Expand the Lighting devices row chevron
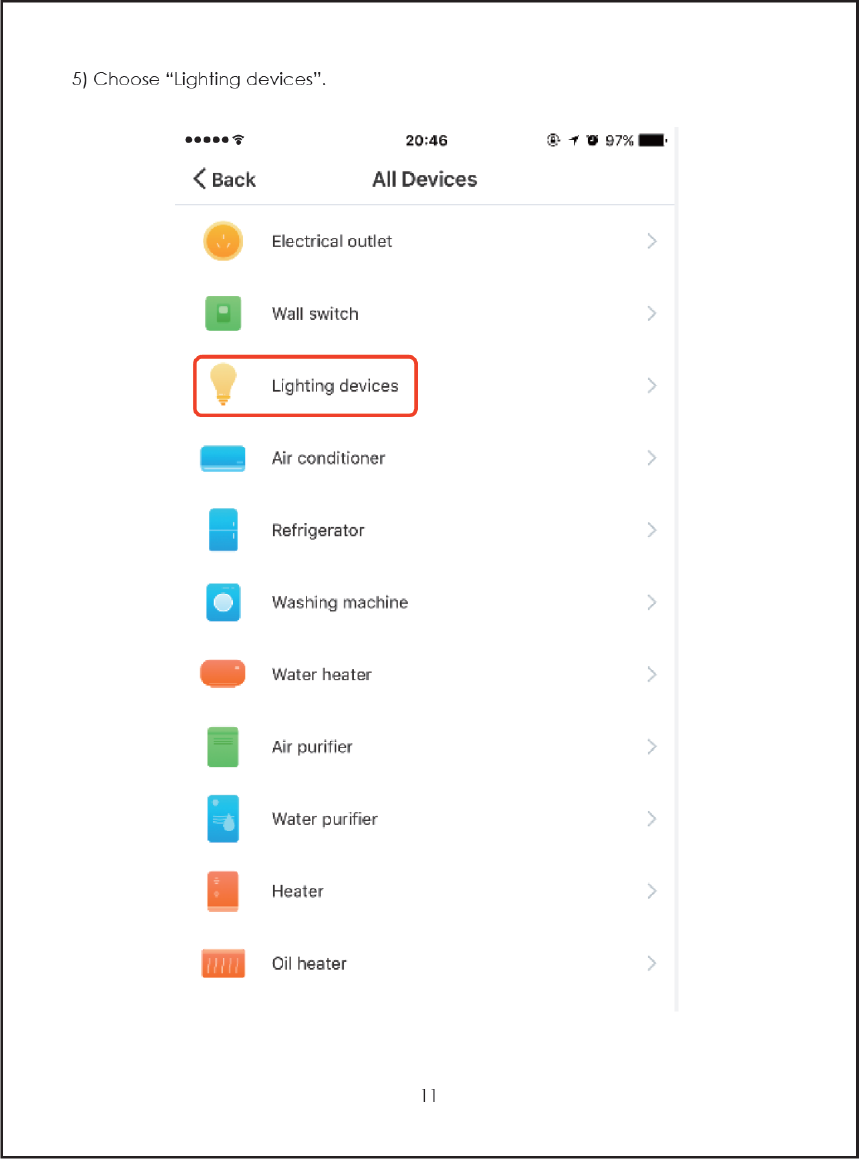859x1159 pixels. (651, 385)
